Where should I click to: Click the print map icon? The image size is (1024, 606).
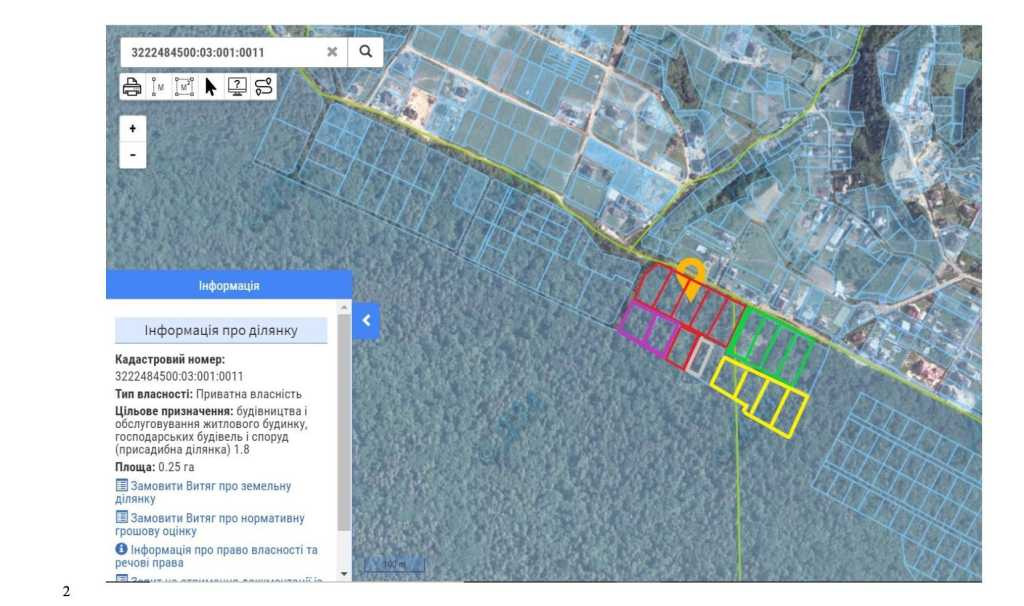click(132, 87)
